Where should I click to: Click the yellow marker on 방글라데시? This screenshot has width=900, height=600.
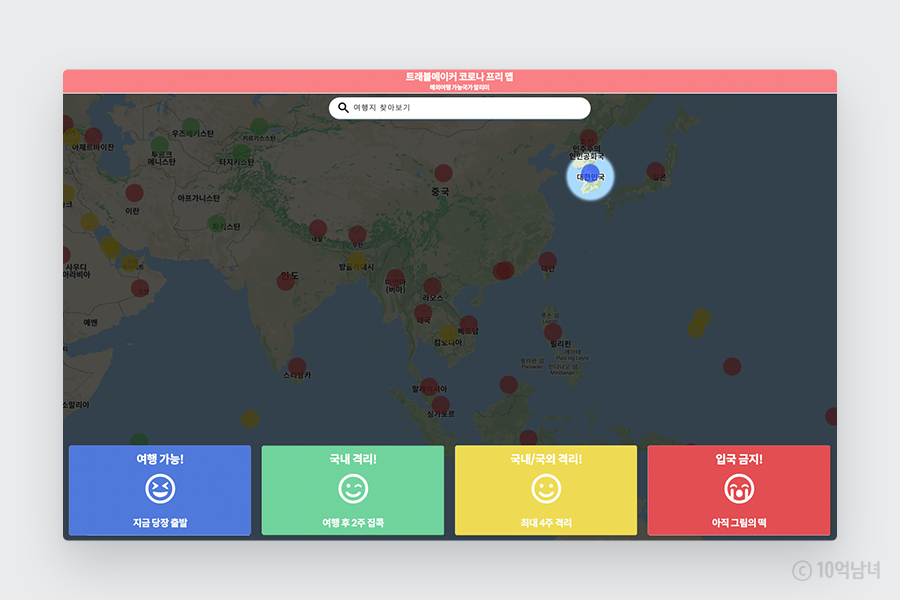coord(356,261)
